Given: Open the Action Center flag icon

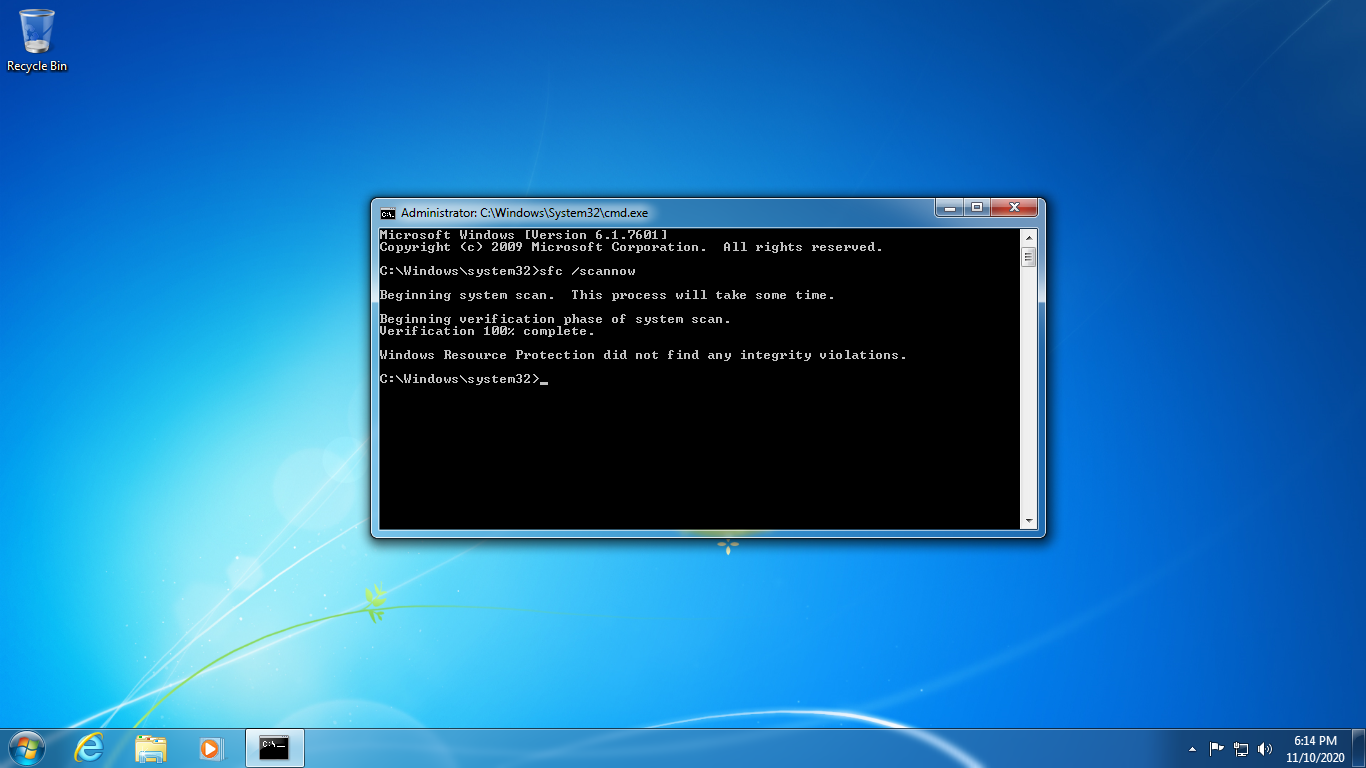Looking at the screenshot, I should (x=1217, y=748).
